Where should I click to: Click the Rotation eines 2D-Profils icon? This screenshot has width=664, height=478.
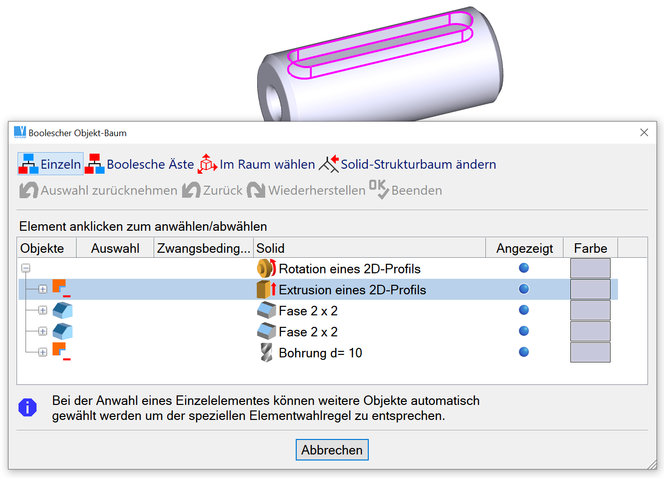pyautogui.click(x=266, y=268)
